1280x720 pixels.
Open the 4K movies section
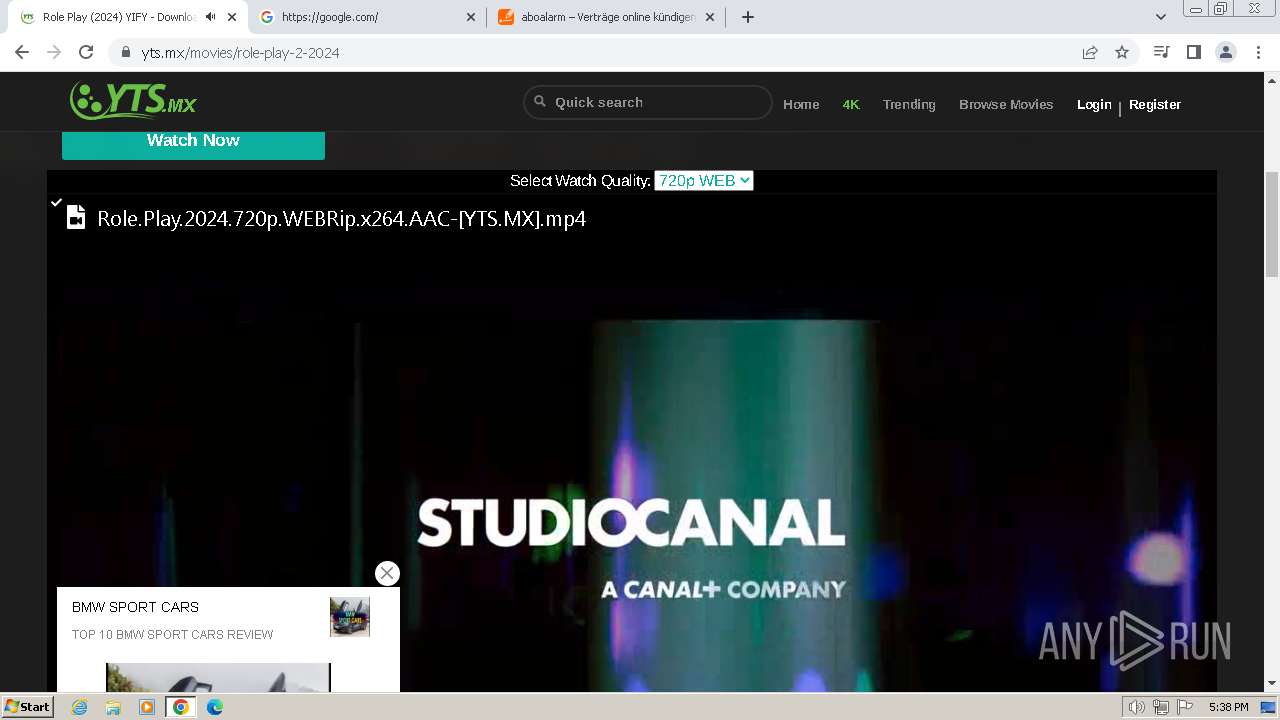pyautogui.click(x=851, y=104)
